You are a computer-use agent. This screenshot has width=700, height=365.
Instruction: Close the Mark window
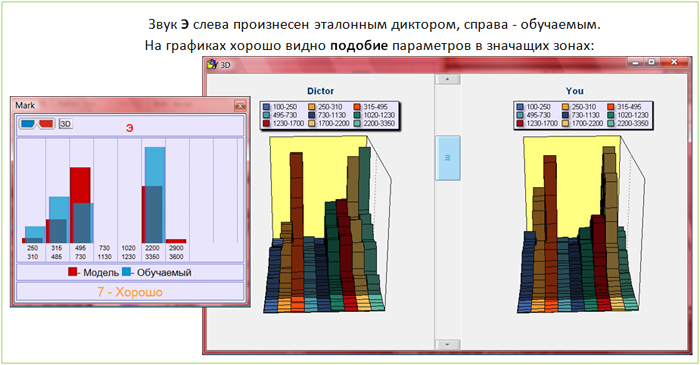click(240, 106)
